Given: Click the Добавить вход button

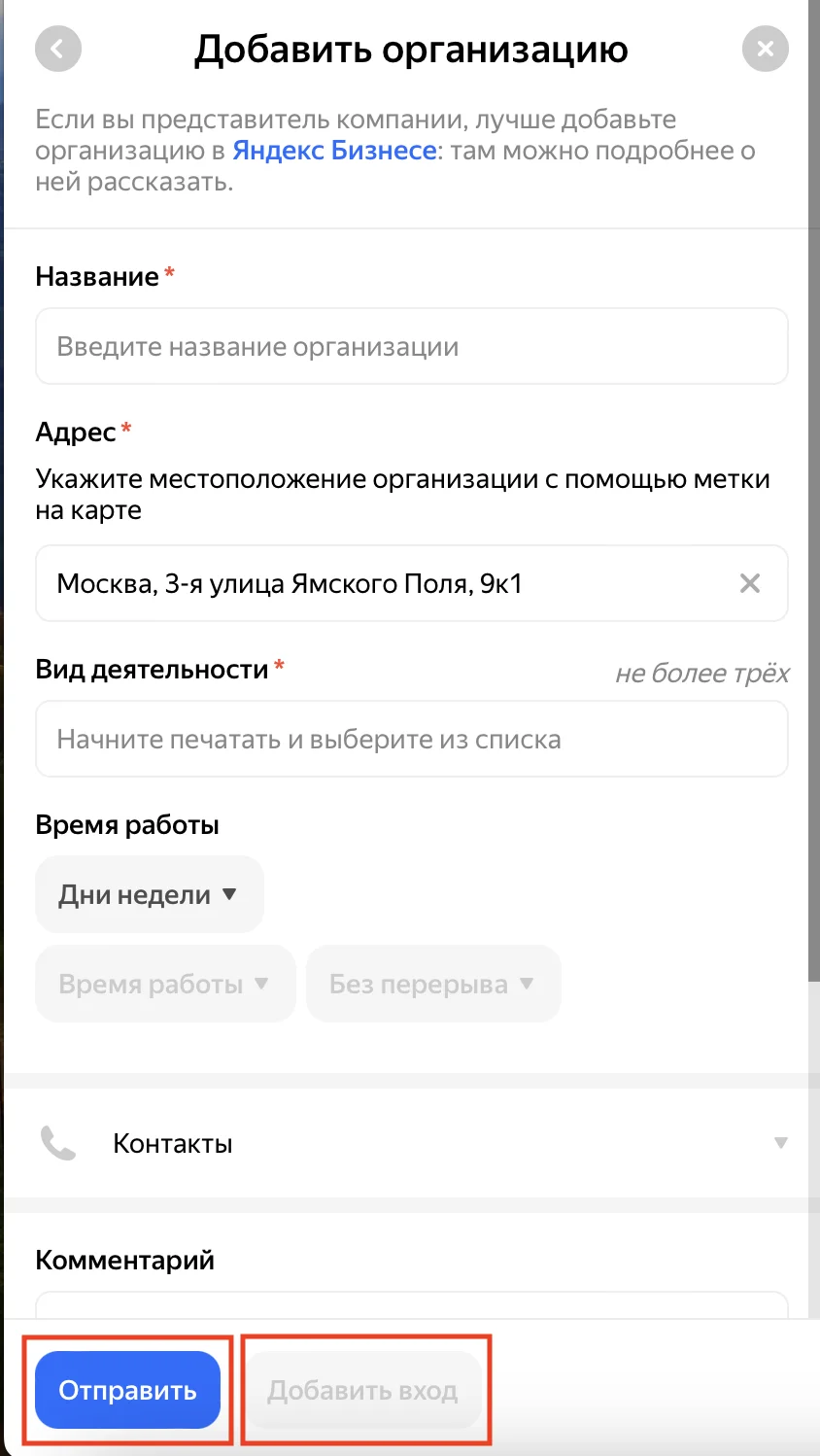Looking at the screenshot, I should tap(362, 1391).
